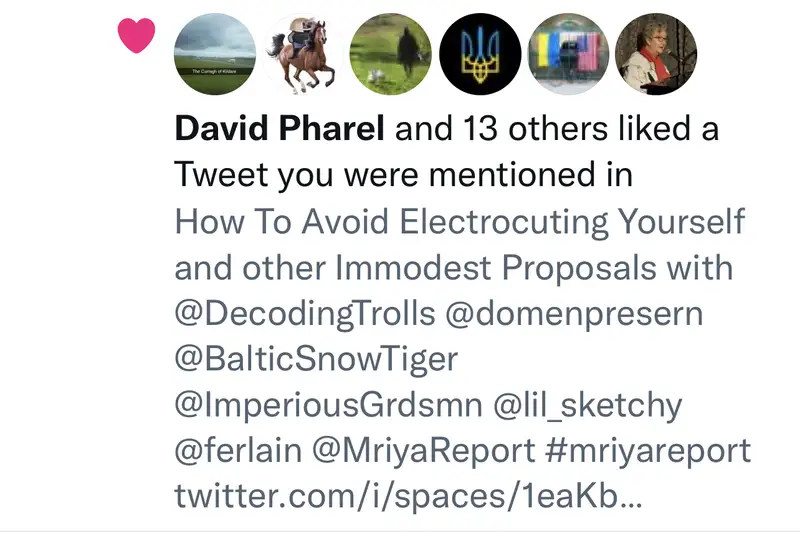Click the blue and yellow flag avatar

(x=568, y=55)
